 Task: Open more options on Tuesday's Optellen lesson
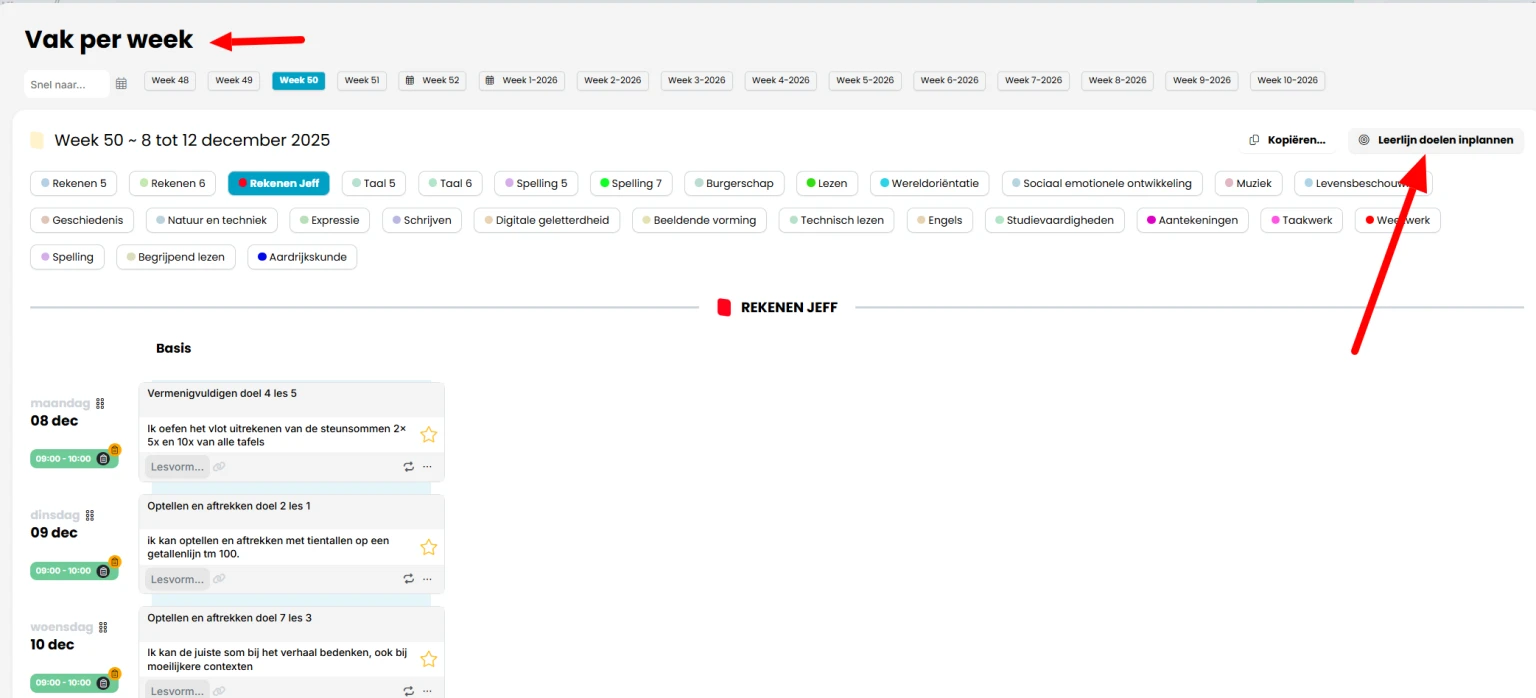427,579
